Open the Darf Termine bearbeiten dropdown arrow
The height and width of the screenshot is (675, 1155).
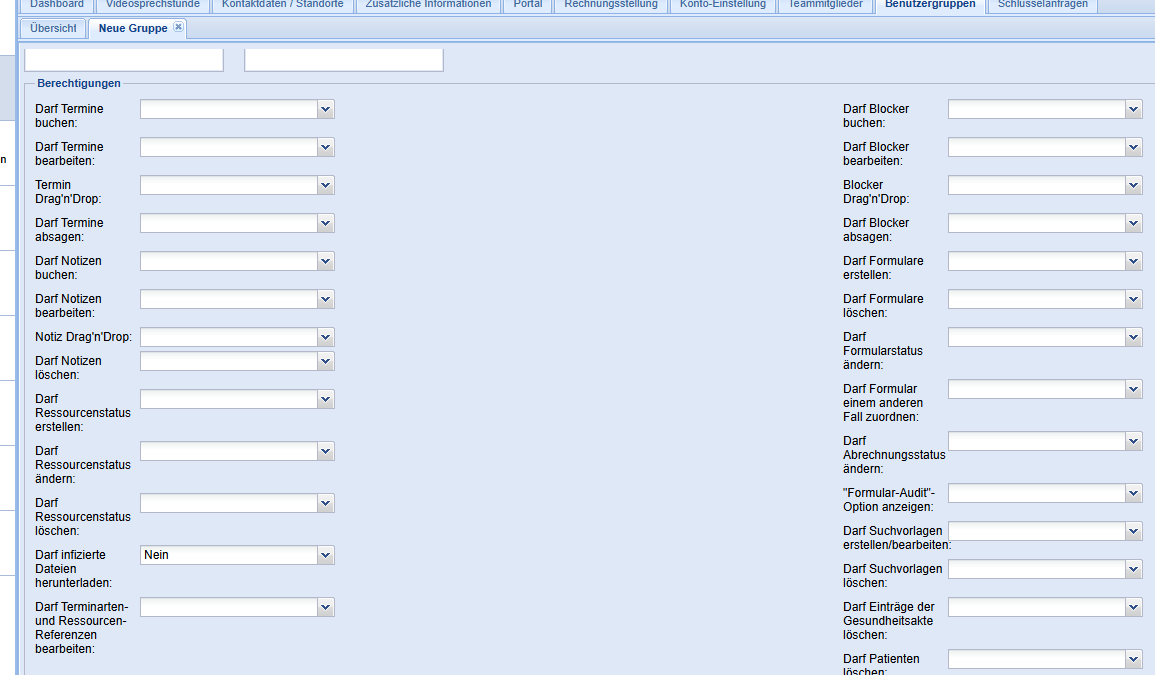coord(325,147)
